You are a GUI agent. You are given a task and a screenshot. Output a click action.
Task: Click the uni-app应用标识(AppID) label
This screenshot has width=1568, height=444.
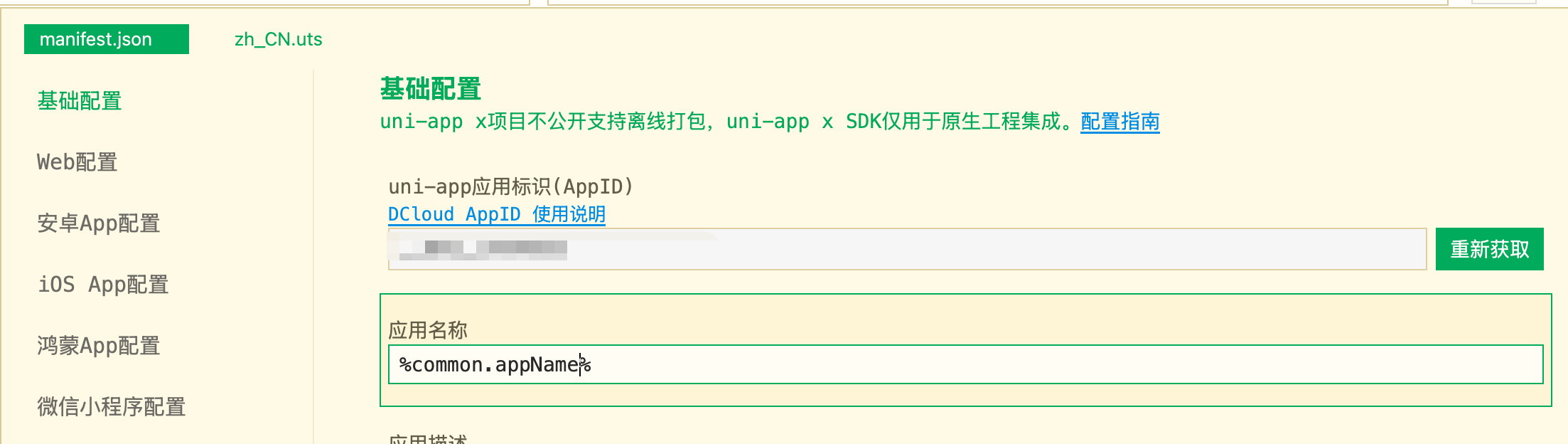[510, 186]
